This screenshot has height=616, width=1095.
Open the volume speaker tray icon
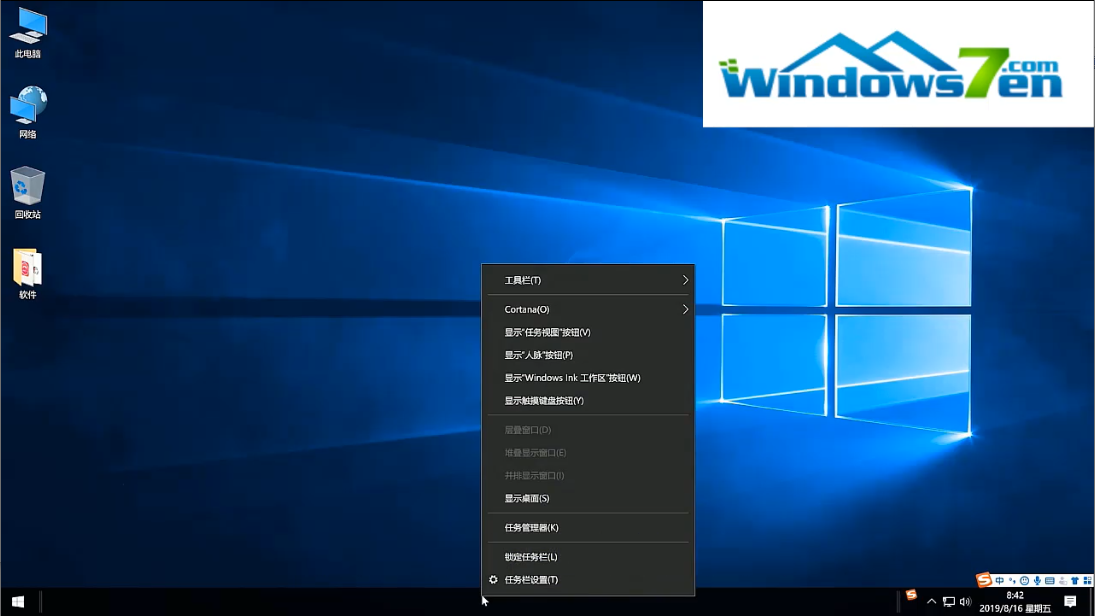(966, 601)
